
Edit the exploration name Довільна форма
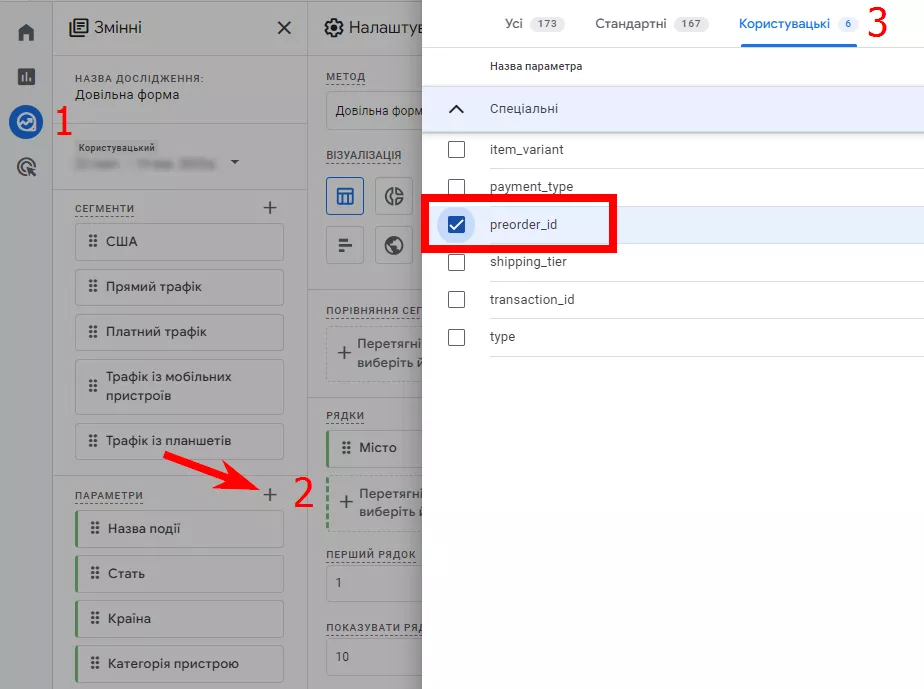(127, 95)
